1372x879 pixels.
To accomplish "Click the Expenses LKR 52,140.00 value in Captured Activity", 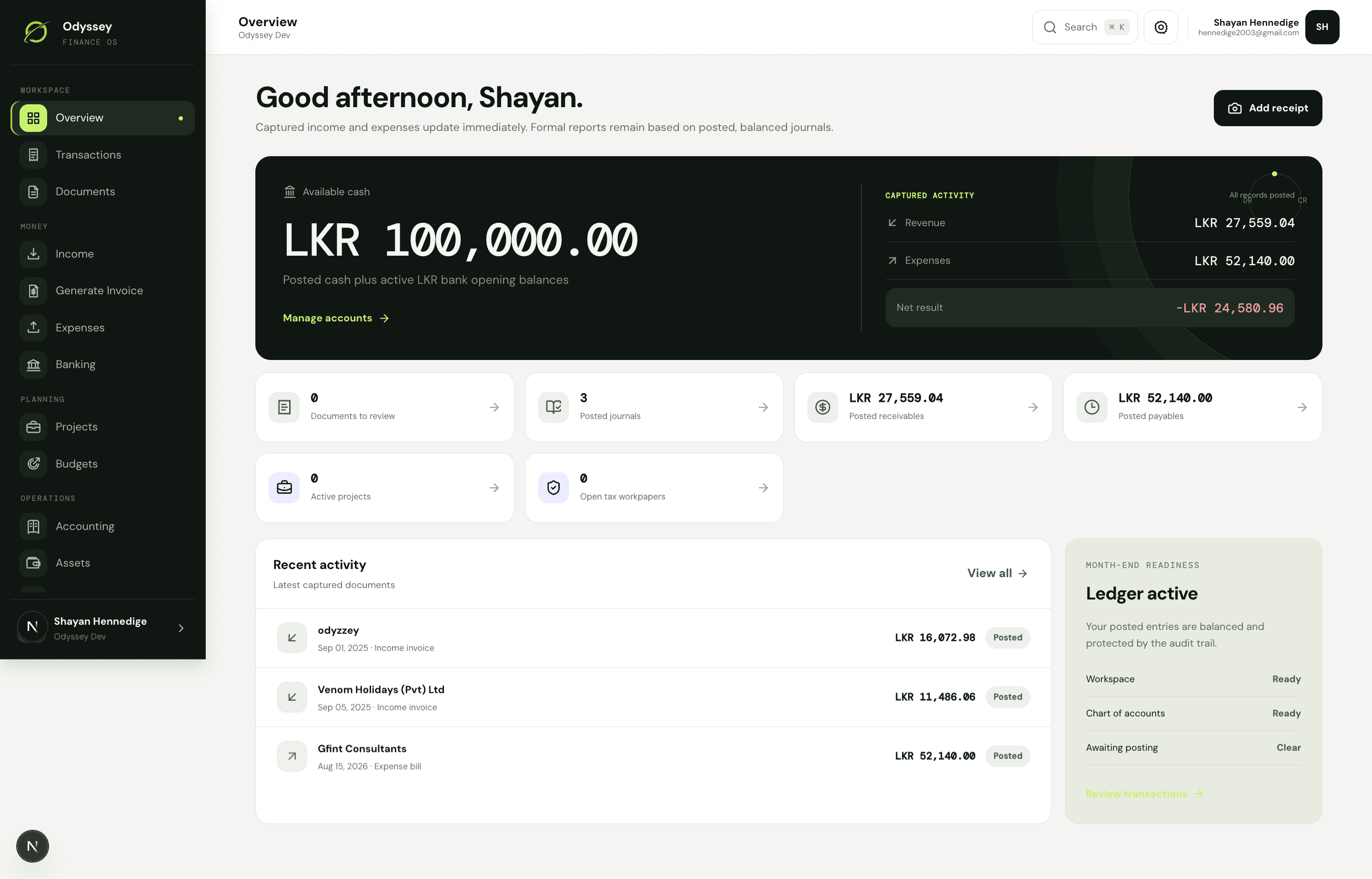I will [x=1244, y=261].
